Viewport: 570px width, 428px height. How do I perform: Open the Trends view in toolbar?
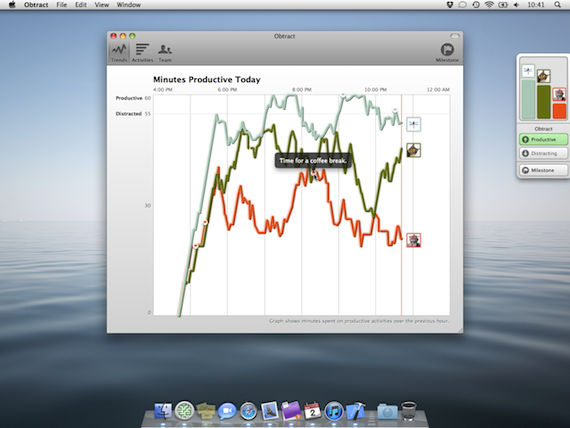(119, 53)
